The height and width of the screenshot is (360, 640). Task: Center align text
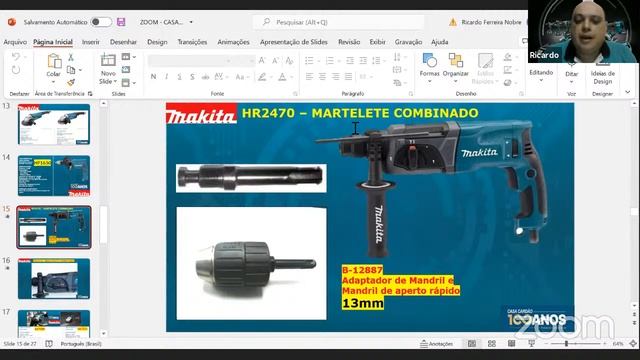(322, 77)
